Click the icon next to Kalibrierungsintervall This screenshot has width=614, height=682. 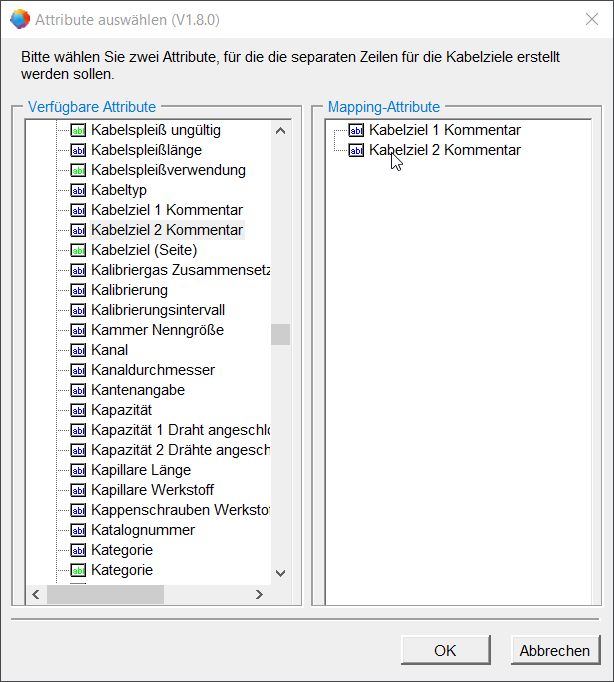pos(79,310)
